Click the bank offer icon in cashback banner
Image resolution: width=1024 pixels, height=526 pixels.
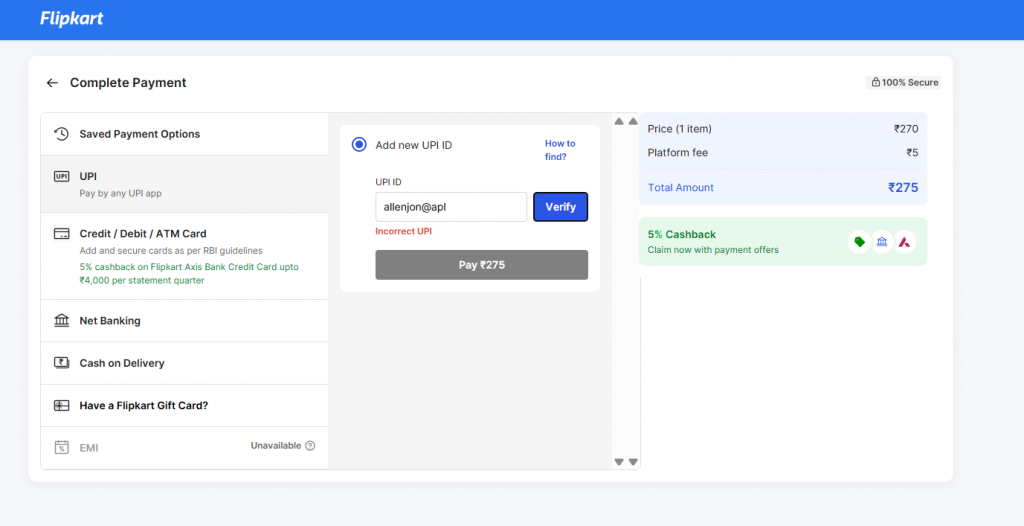point(882,242)
